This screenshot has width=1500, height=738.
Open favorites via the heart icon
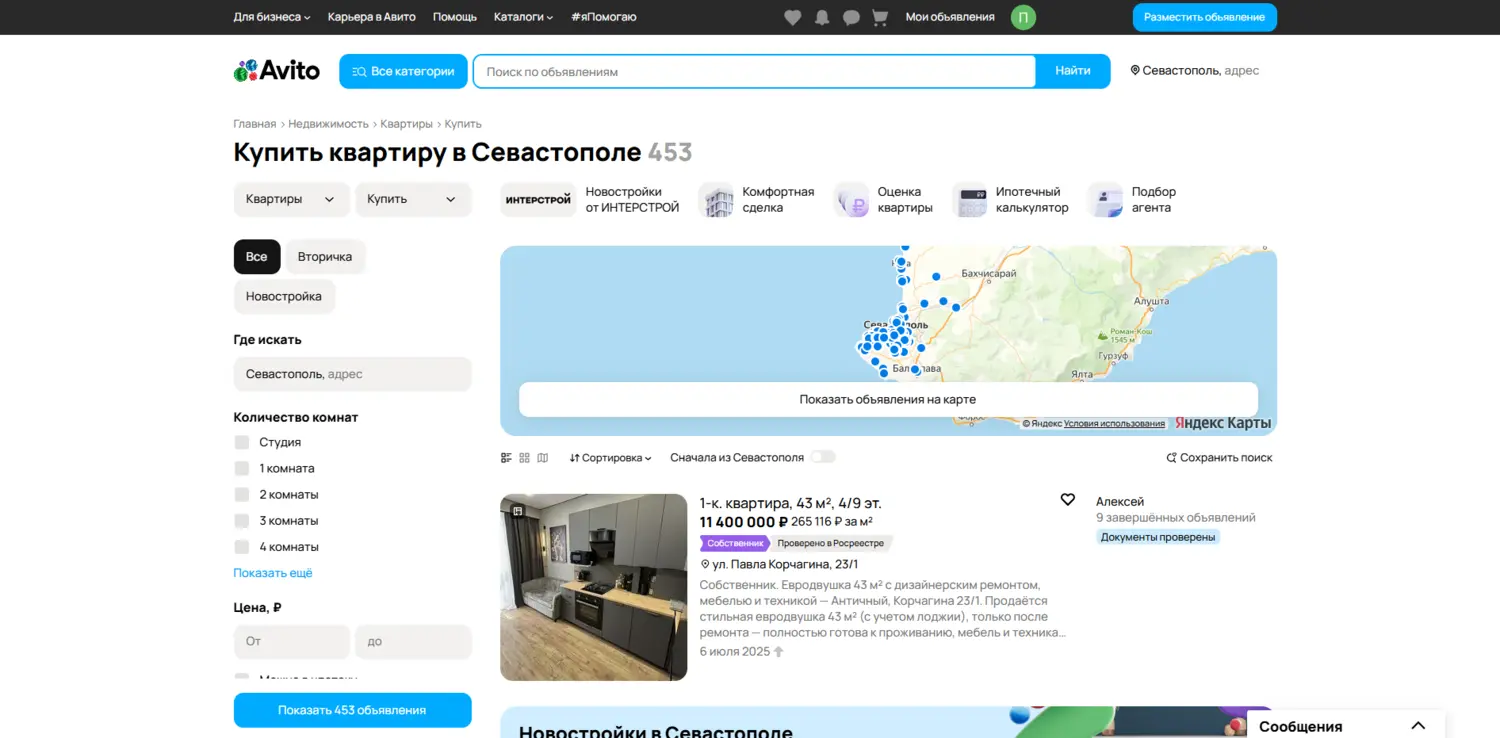click(x=792, y=17)
